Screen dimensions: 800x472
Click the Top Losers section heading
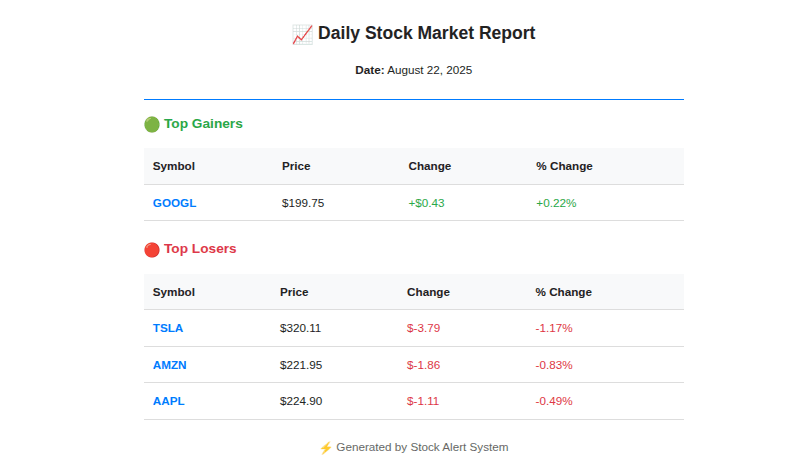pos(200,249)
